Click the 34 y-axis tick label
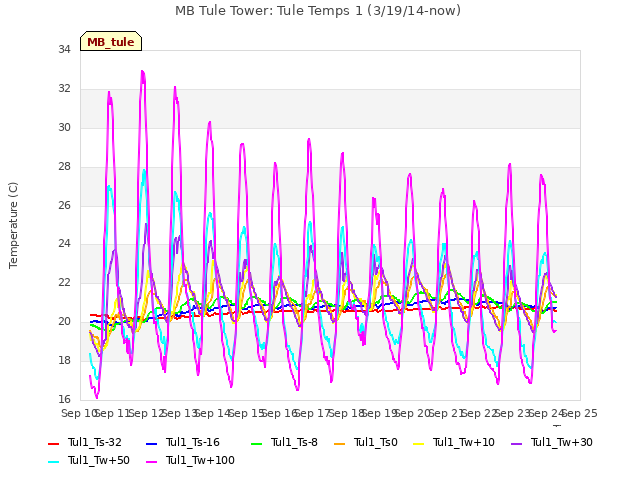 [64, 50]
